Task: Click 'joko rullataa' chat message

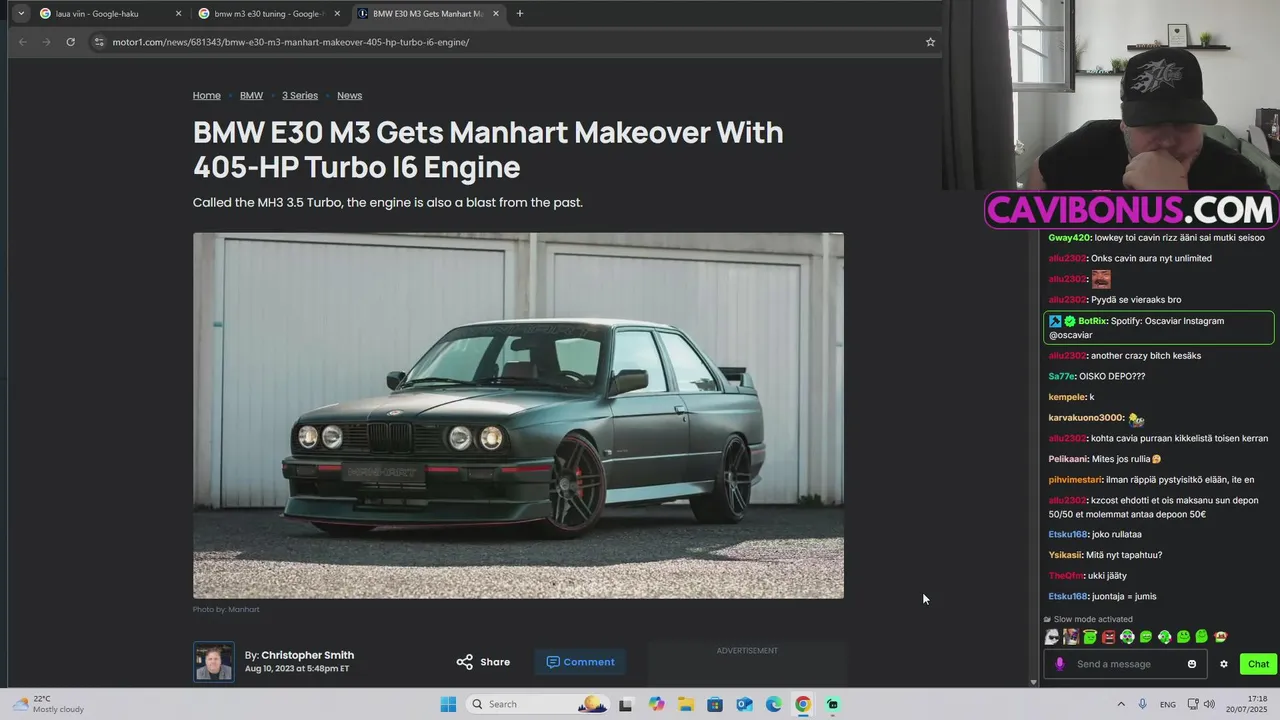Action: [1117, 534]
